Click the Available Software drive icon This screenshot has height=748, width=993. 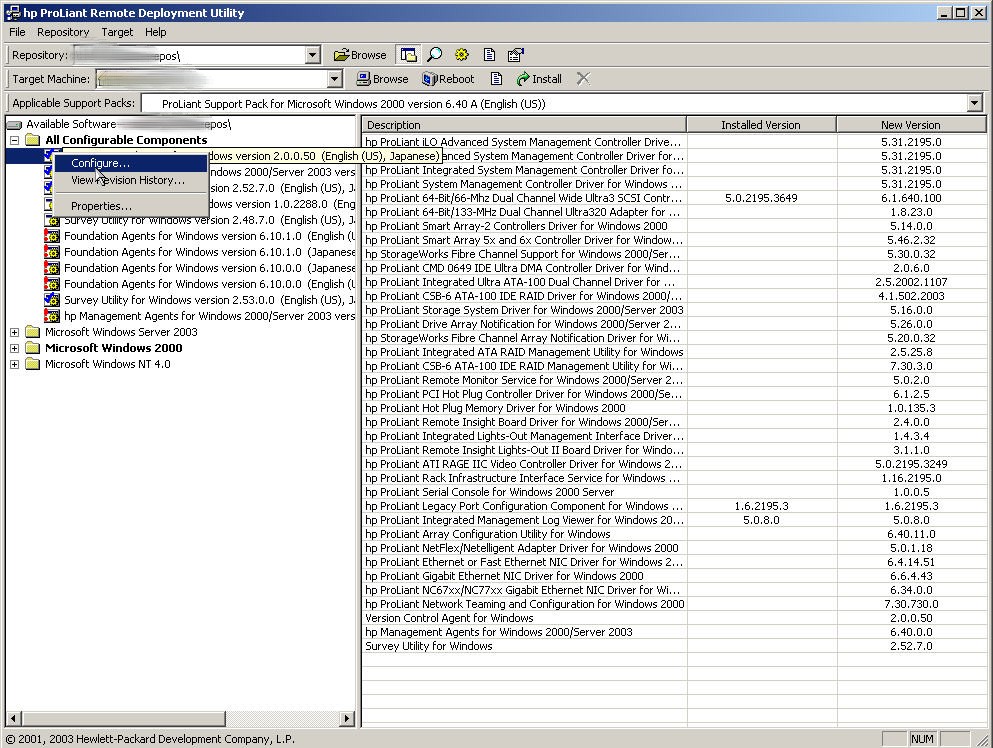coord(14,125)
